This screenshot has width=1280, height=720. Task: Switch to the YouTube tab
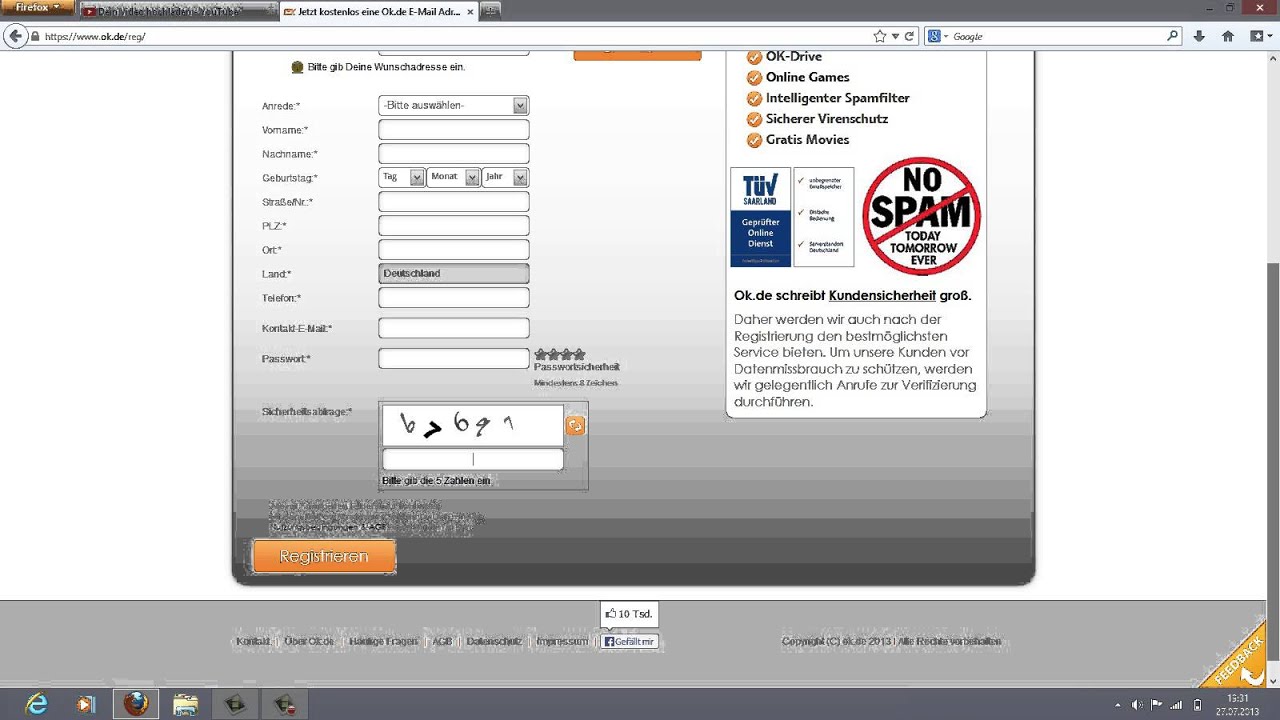tap(176, 12)
